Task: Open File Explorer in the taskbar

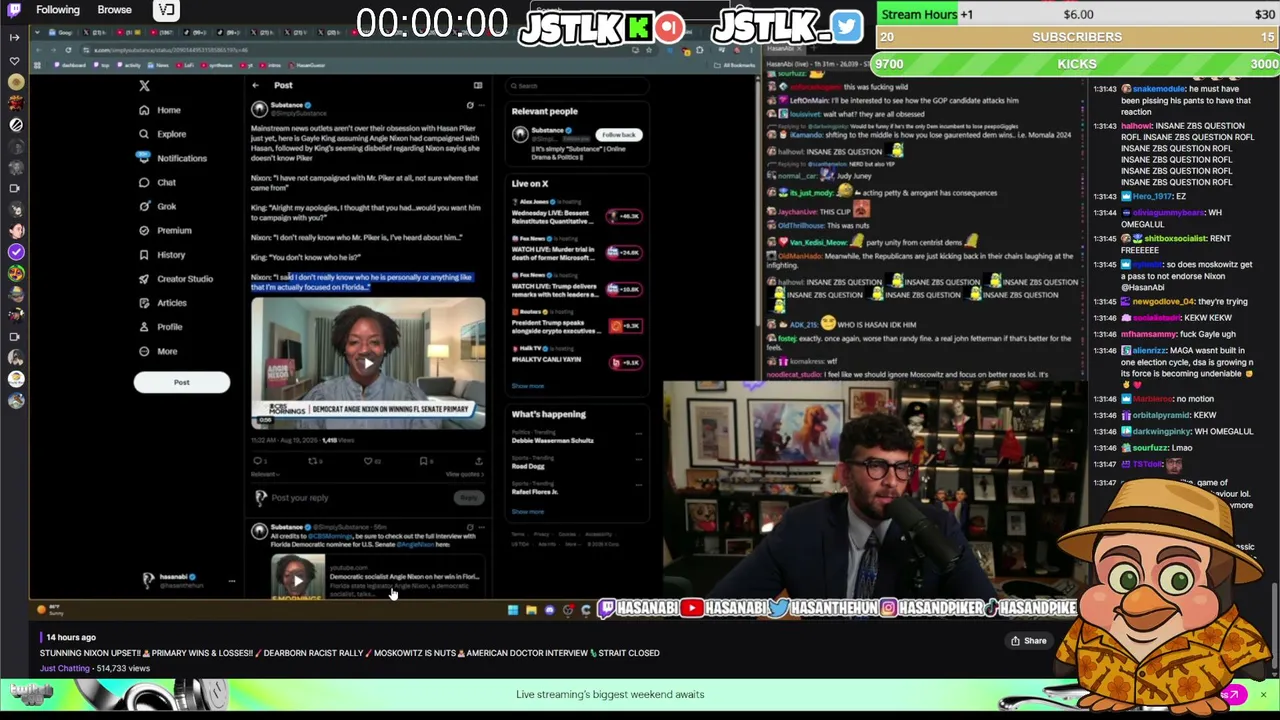Action: (531, 610)
